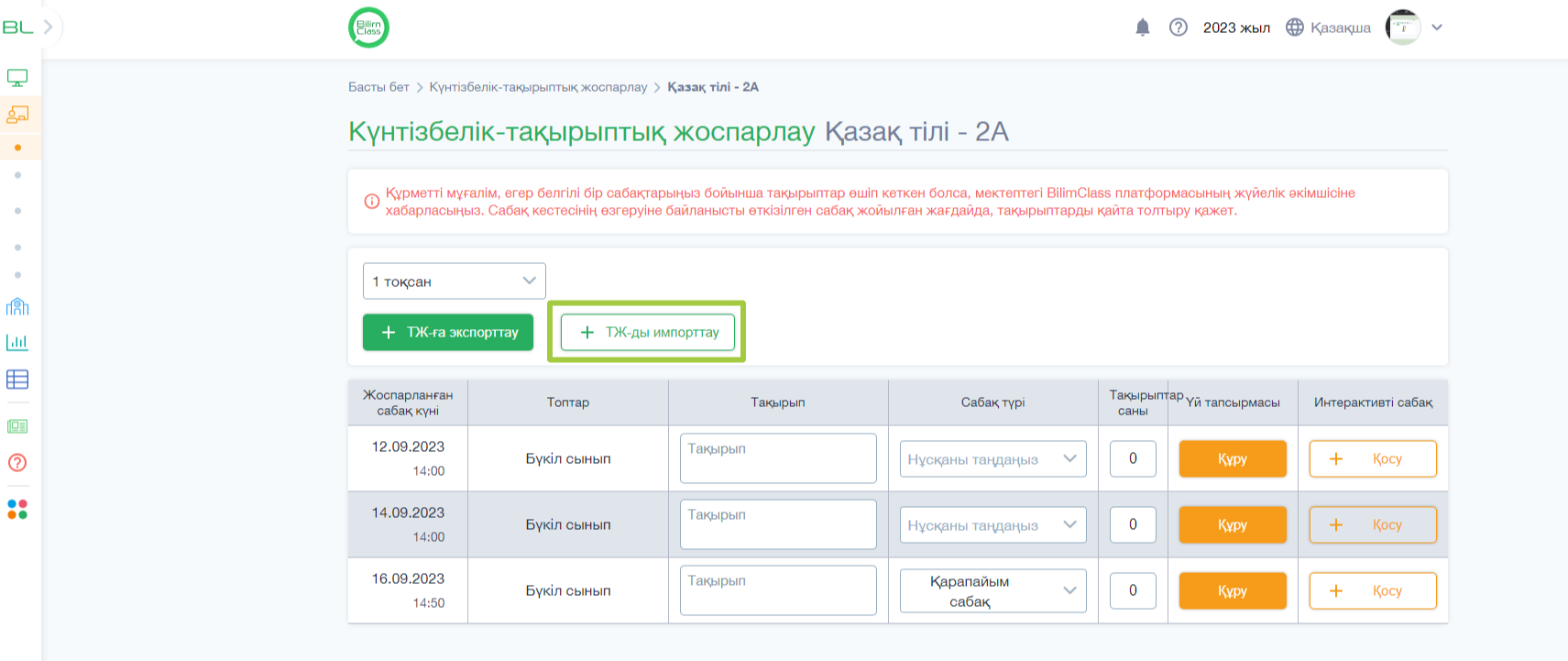
Task: Click the globe language icon
Action: coord(1294,28)
